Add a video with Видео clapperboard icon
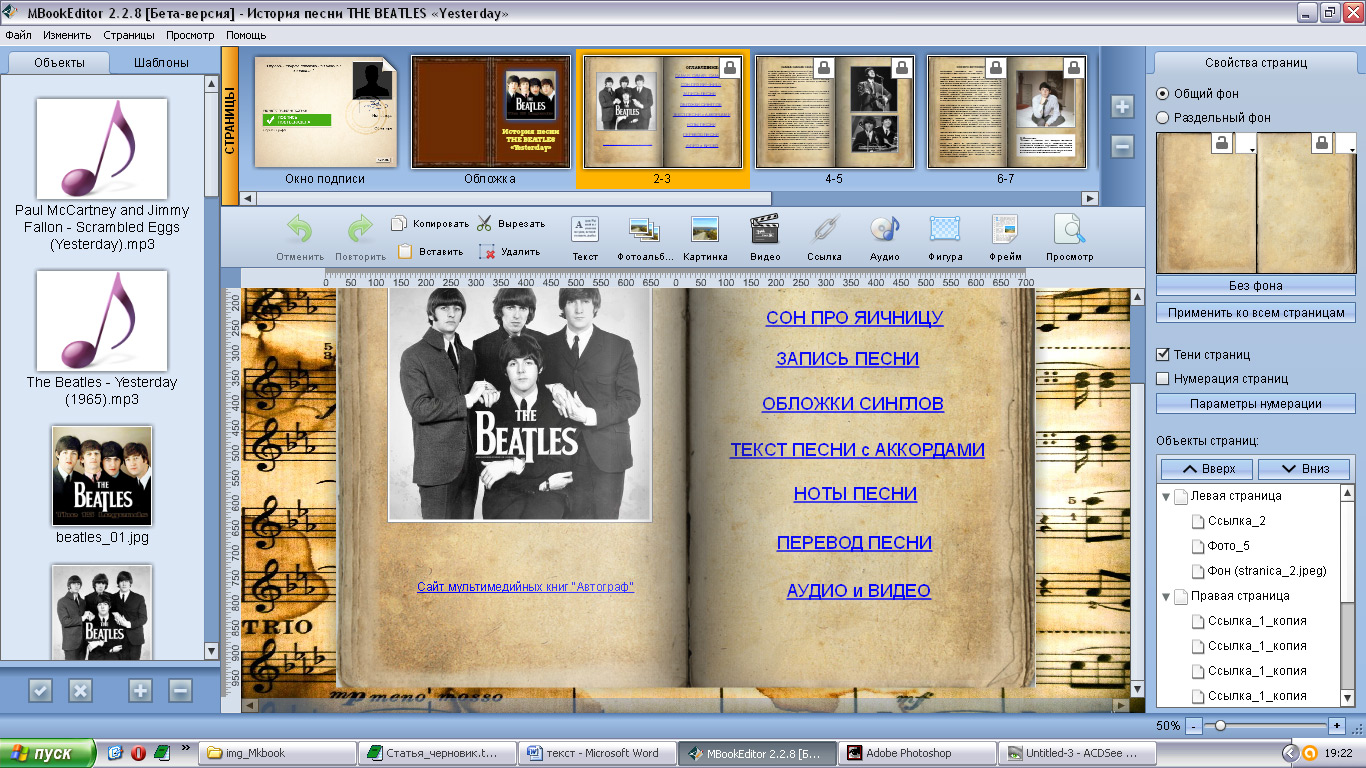This screenshot has width=1366, height=768. [765, 229]
